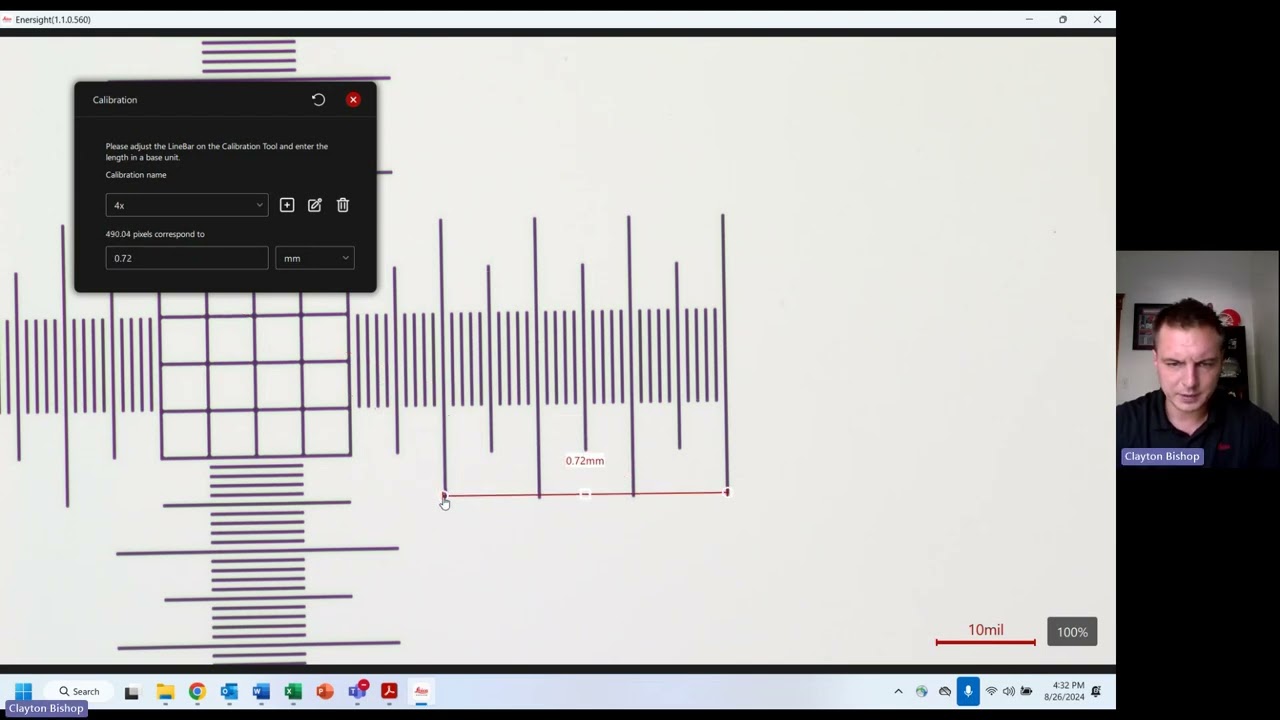Show hidden system tray icons chevron
The width and height of the screenshot is (1280, 720).
898,691
